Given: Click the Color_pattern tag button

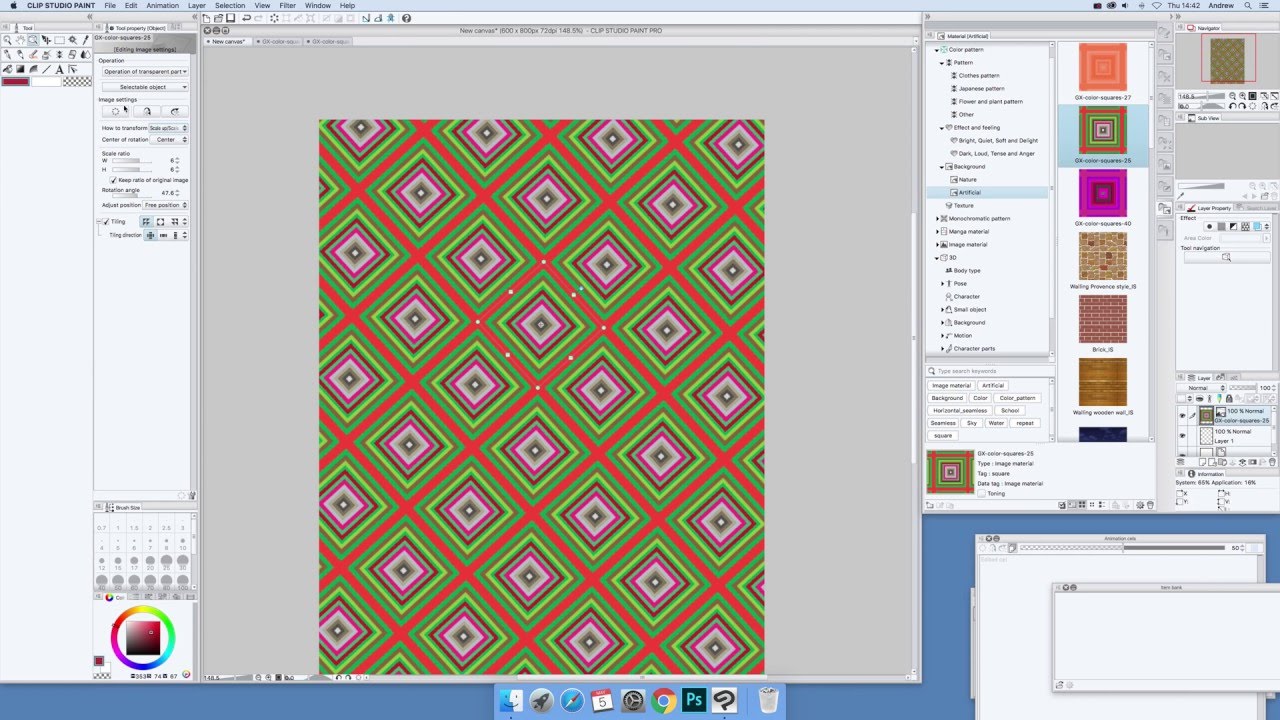Looking at the screenshot, I should tap(1018, 398).
